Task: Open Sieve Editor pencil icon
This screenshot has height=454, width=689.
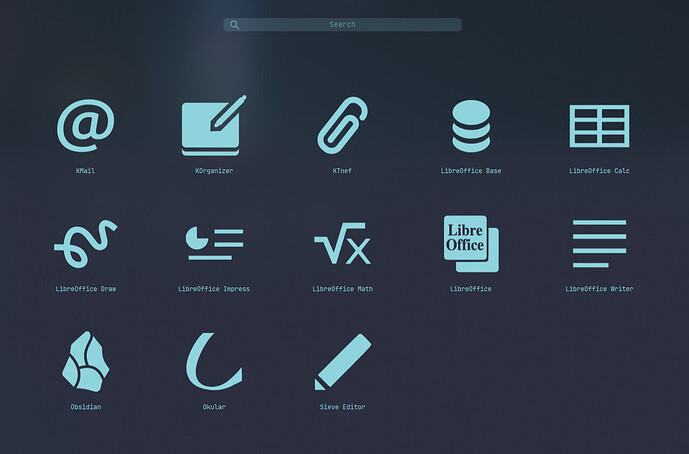Action: tap(342, 362)
